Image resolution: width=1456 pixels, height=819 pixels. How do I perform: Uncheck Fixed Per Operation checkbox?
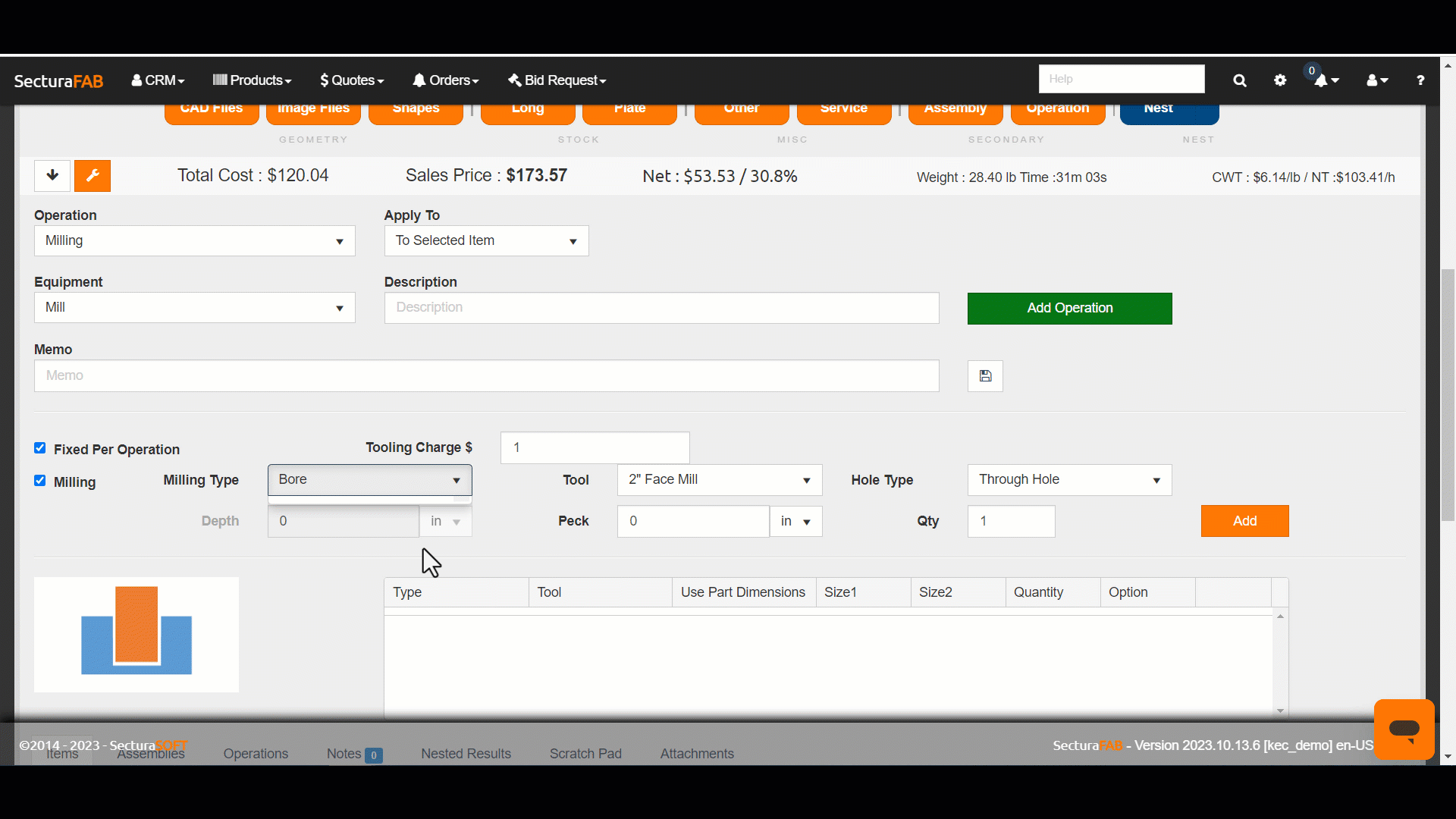pyautogui.click(x=40, y=448)
